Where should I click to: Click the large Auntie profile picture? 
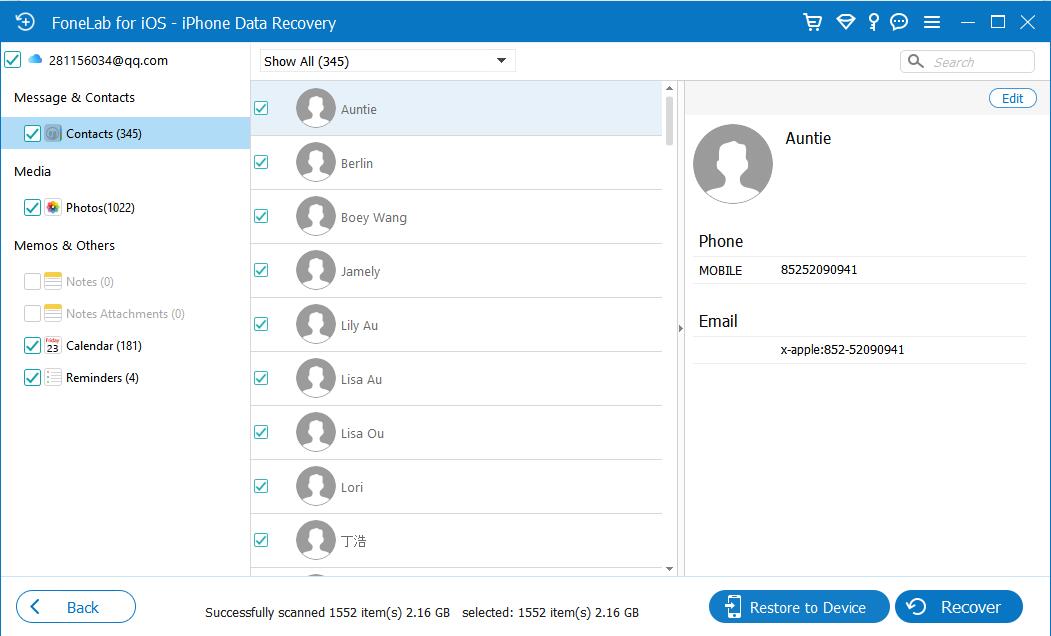click(x=733, y=164)
